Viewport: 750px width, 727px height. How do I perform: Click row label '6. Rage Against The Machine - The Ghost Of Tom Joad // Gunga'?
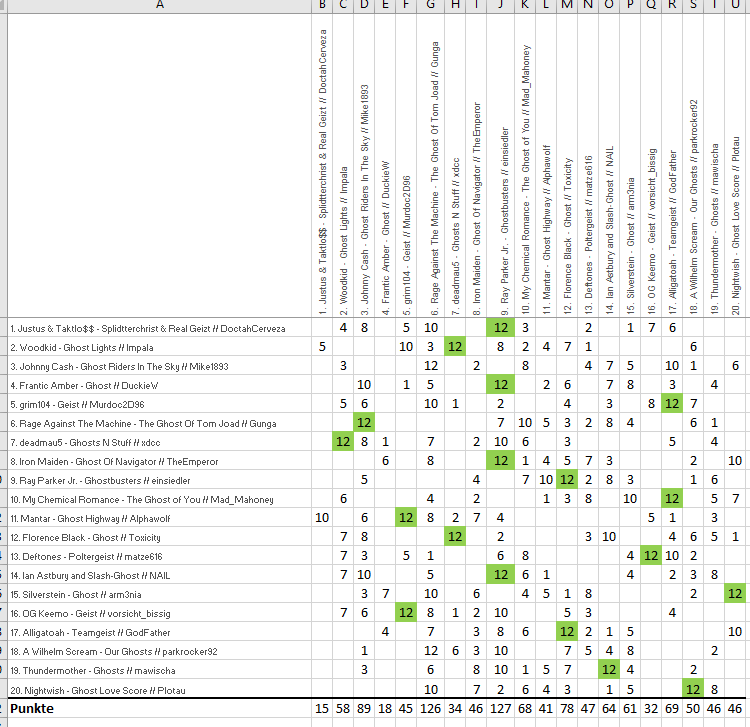click(x=143, y=424)
